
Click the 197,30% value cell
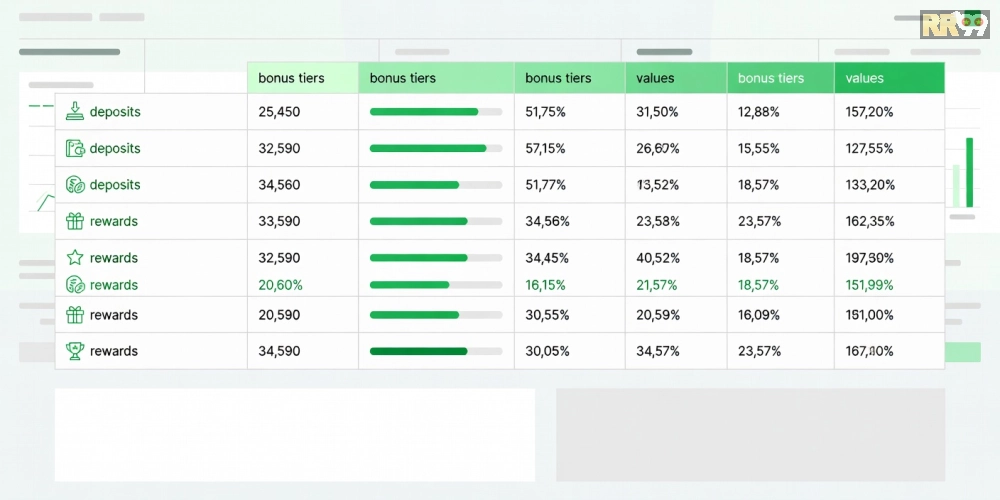[x=869, y=258]
